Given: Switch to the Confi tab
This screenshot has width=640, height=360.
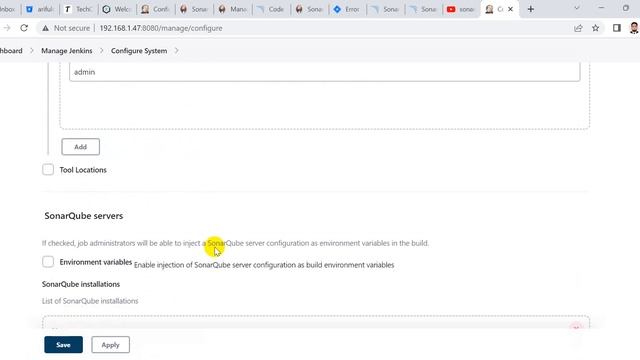Looking at the screenshot, I should tap(155, 9).
